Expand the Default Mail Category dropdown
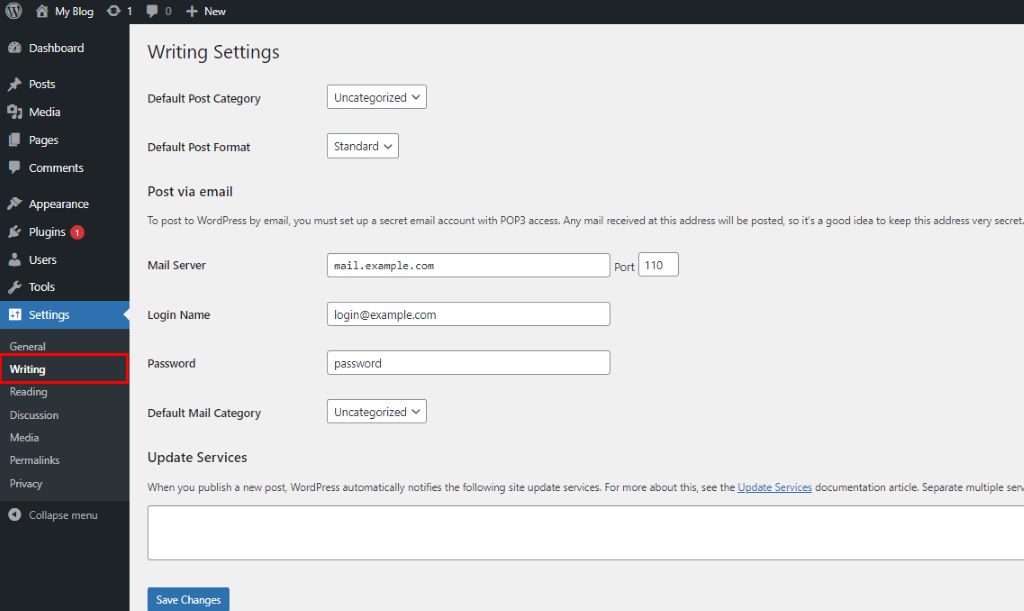The width and height of the screenshot is (1024, 611). 376,411
